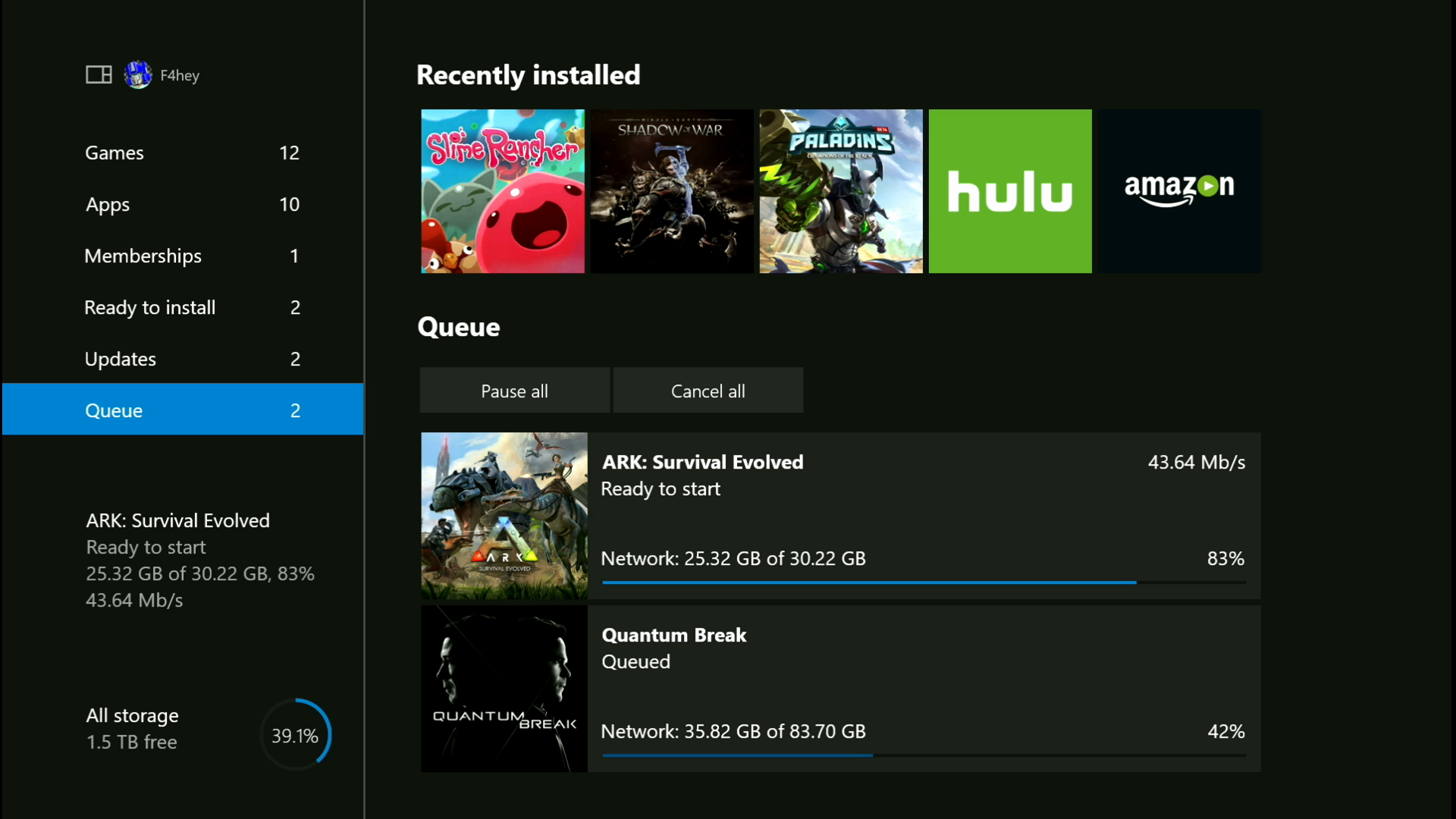Viewport: 1456px width, 819px height.
Task: Click the F4hey gamertag text
Action: 180,75
